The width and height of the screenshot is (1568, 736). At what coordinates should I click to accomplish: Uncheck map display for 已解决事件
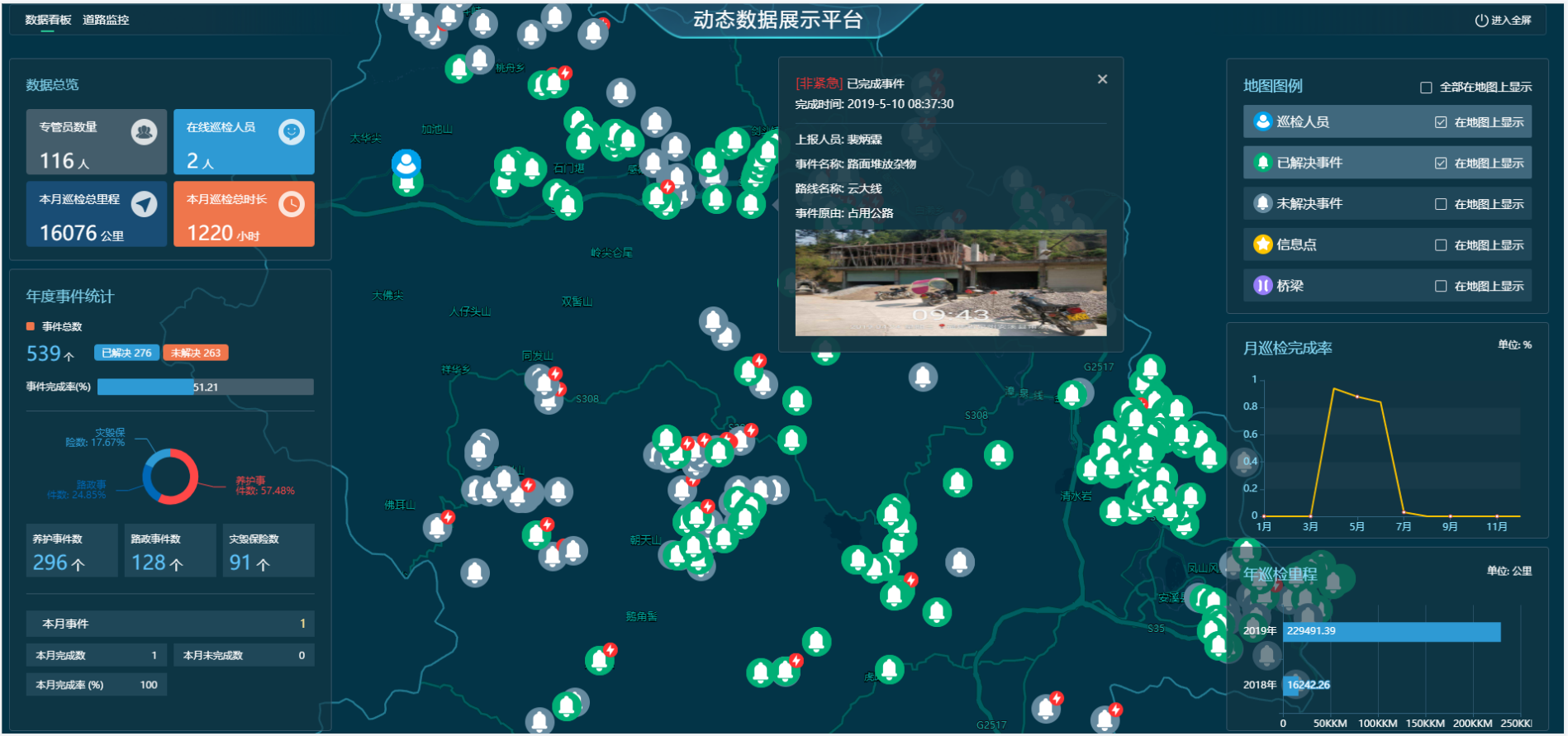point(1441,164)
